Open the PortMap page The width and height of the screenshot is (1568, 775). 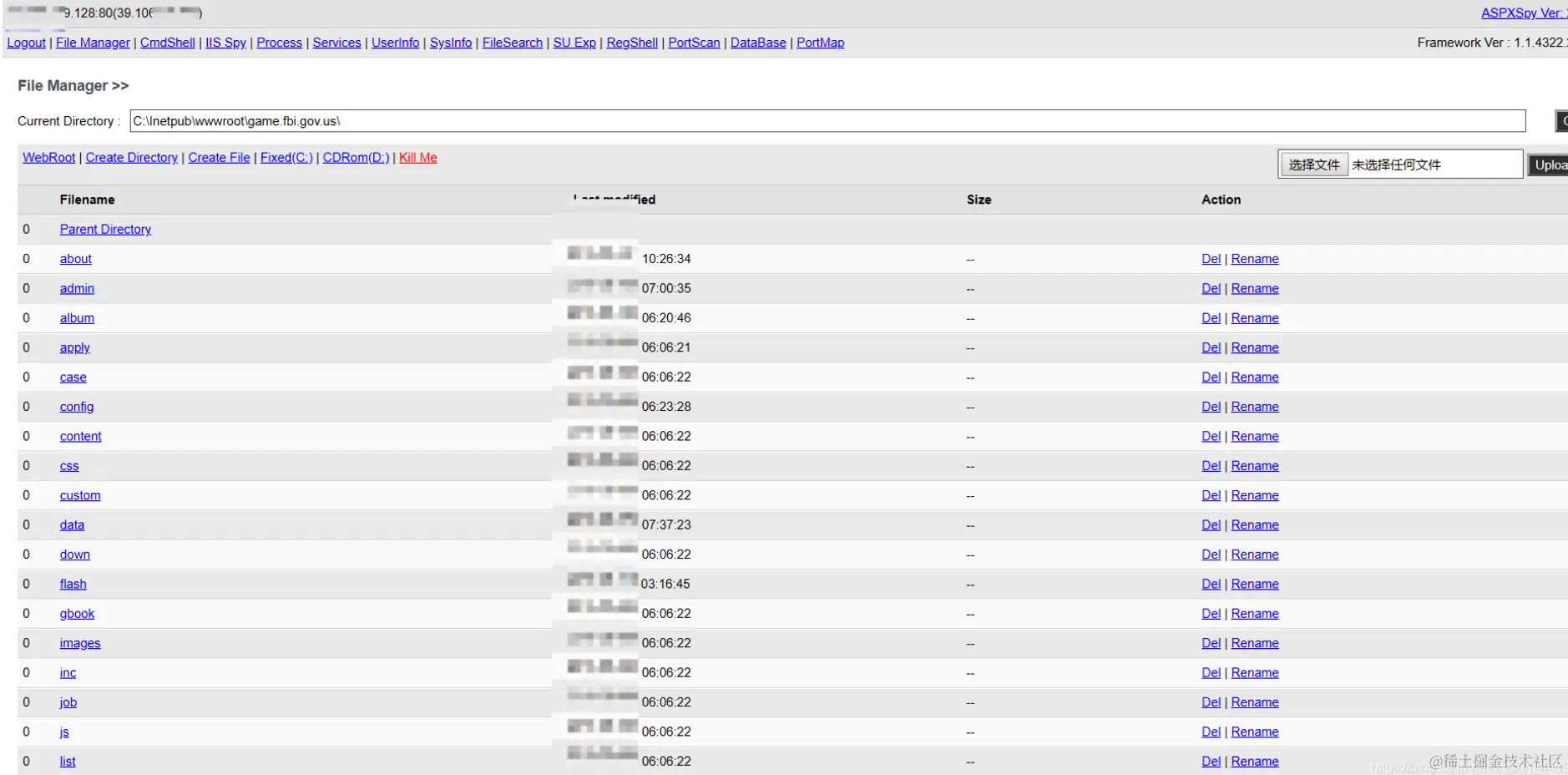click(x=820, y=43)
